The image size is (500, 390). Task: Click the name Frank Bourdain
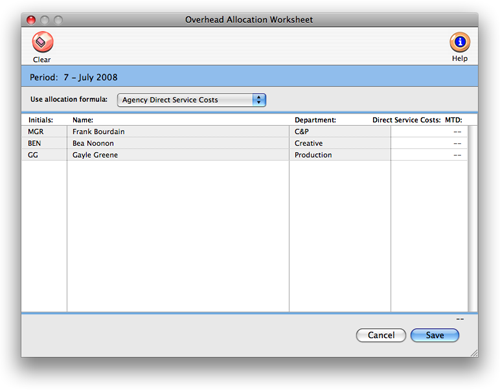98,132
